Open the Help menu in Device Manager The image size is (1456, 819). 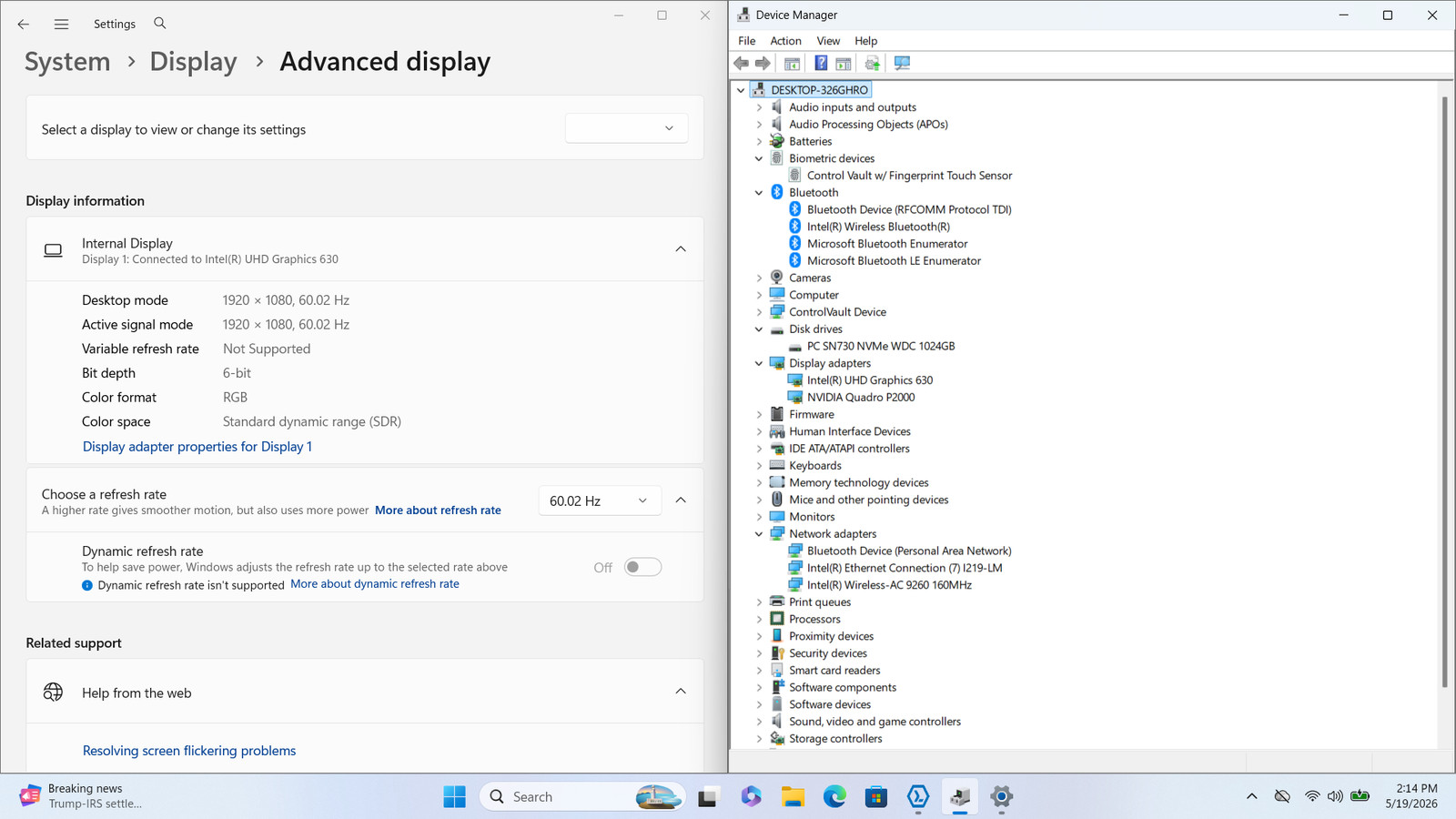click(x=866, y=41)
